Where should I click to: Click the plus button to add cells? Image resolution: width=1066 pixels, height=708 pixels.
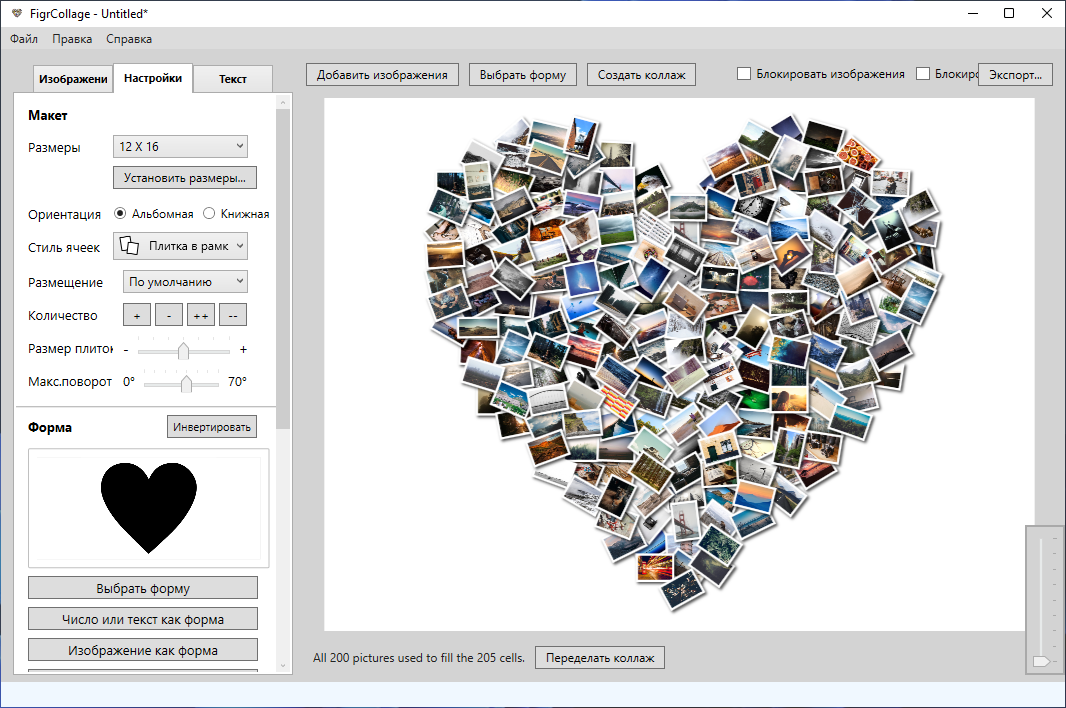[137, 315]
